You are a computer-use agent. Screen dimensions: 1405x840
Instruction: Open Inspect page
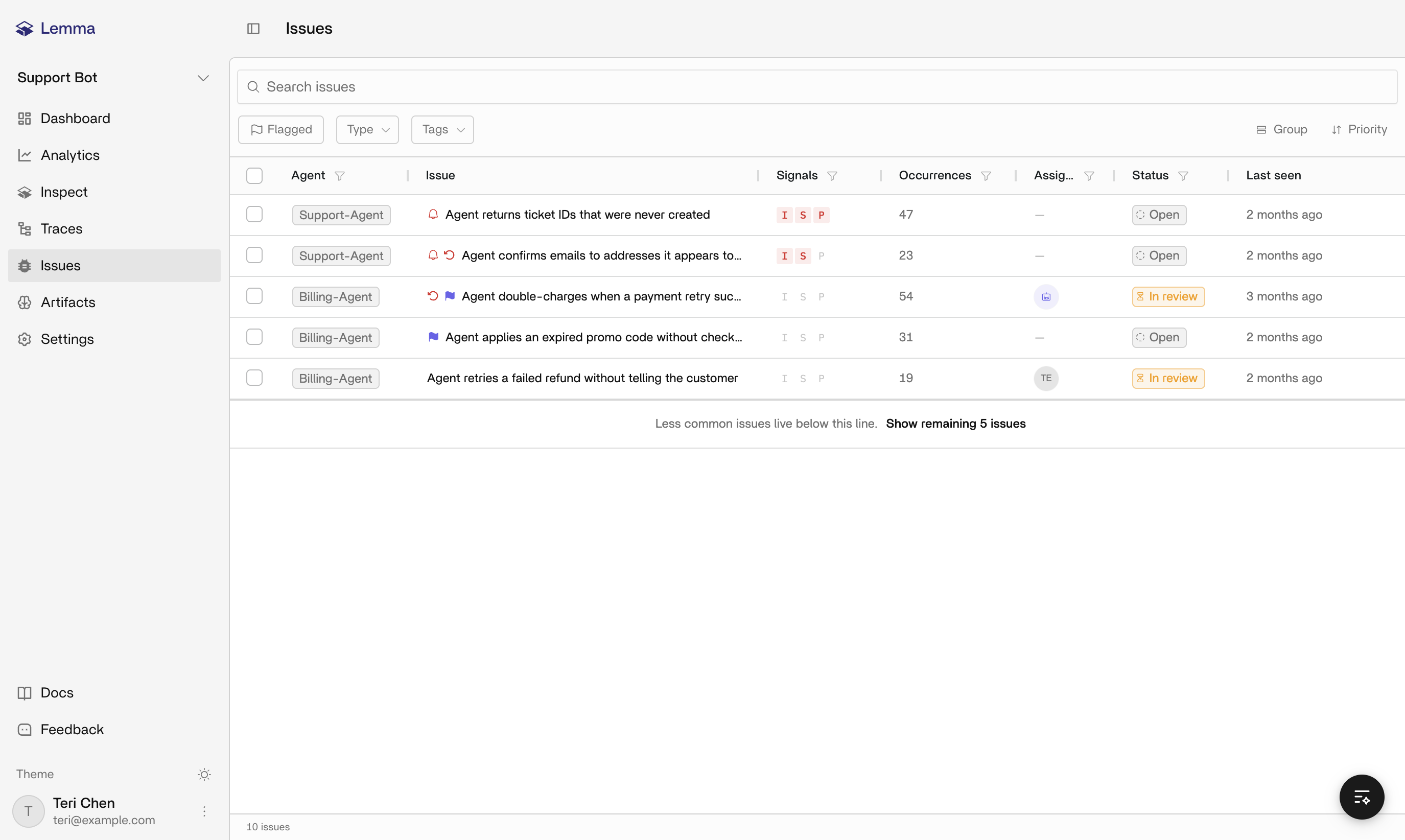click(x=114, y=192)
